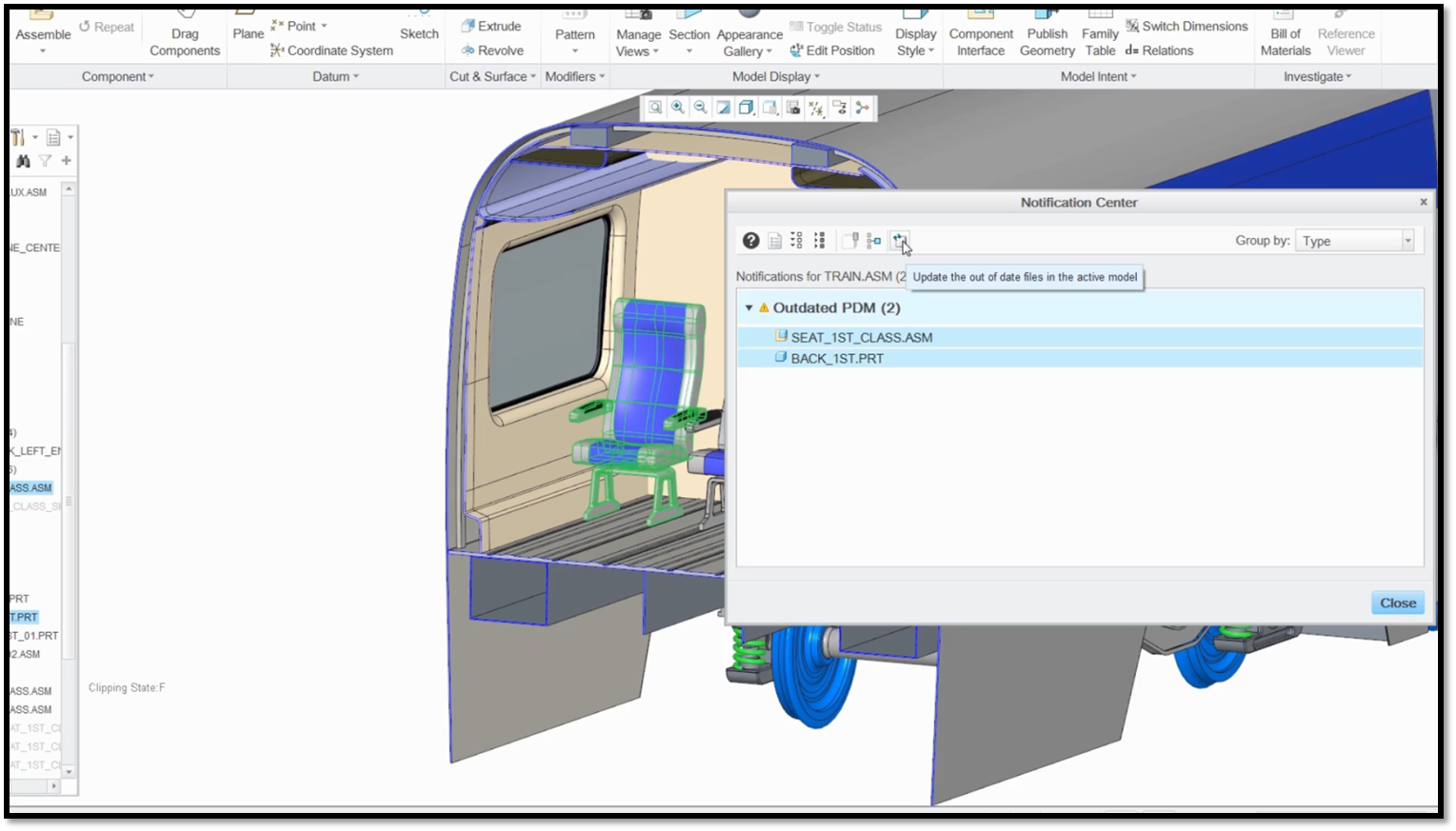Click the Spin Center icon in the graphics toolbar
The height and width of the screenshot is (831, 1456).
click(x=862, y=108)
